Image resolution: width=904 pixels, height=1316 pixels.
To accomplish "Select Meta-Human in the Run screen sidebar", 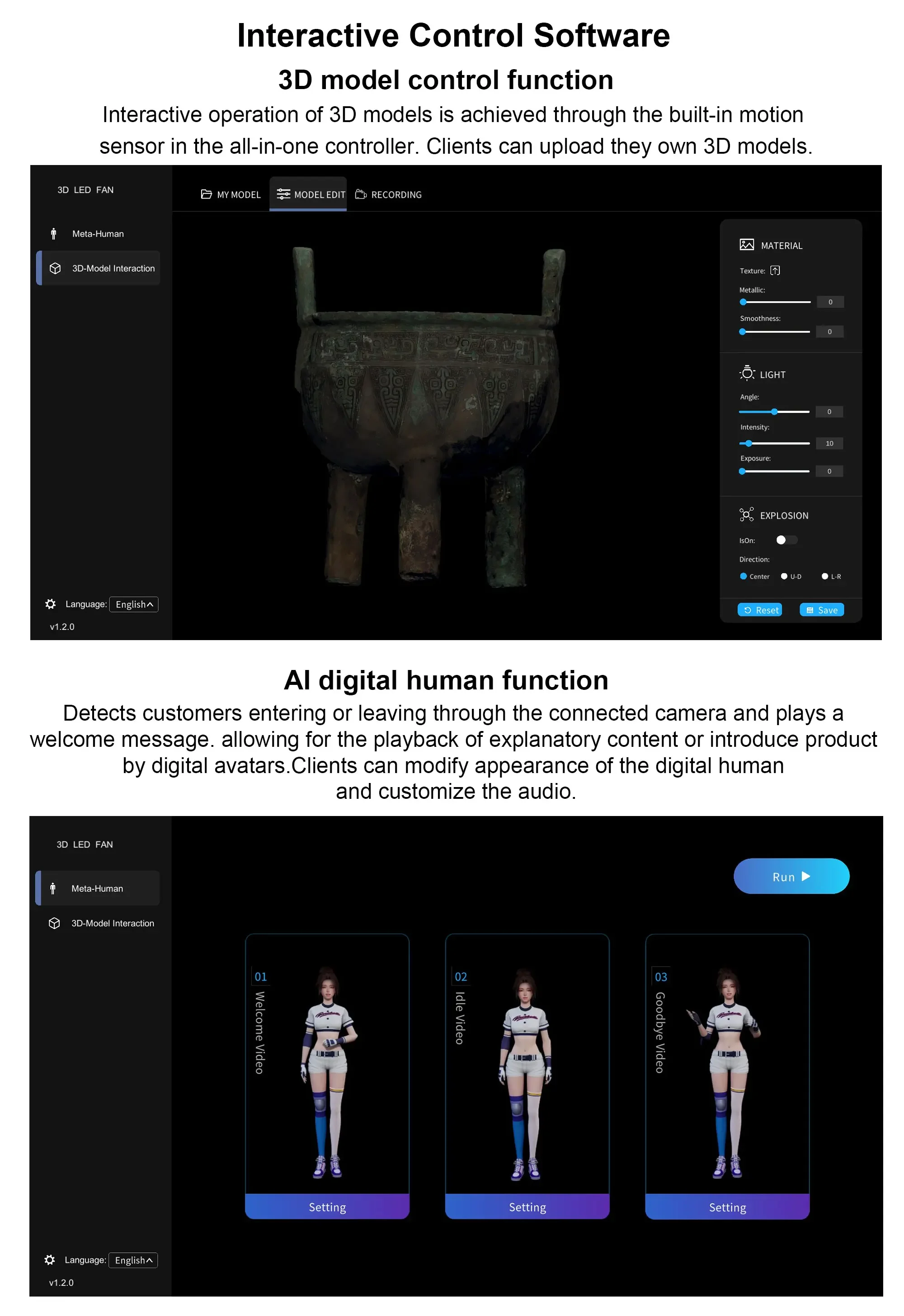I will [98, 888].
